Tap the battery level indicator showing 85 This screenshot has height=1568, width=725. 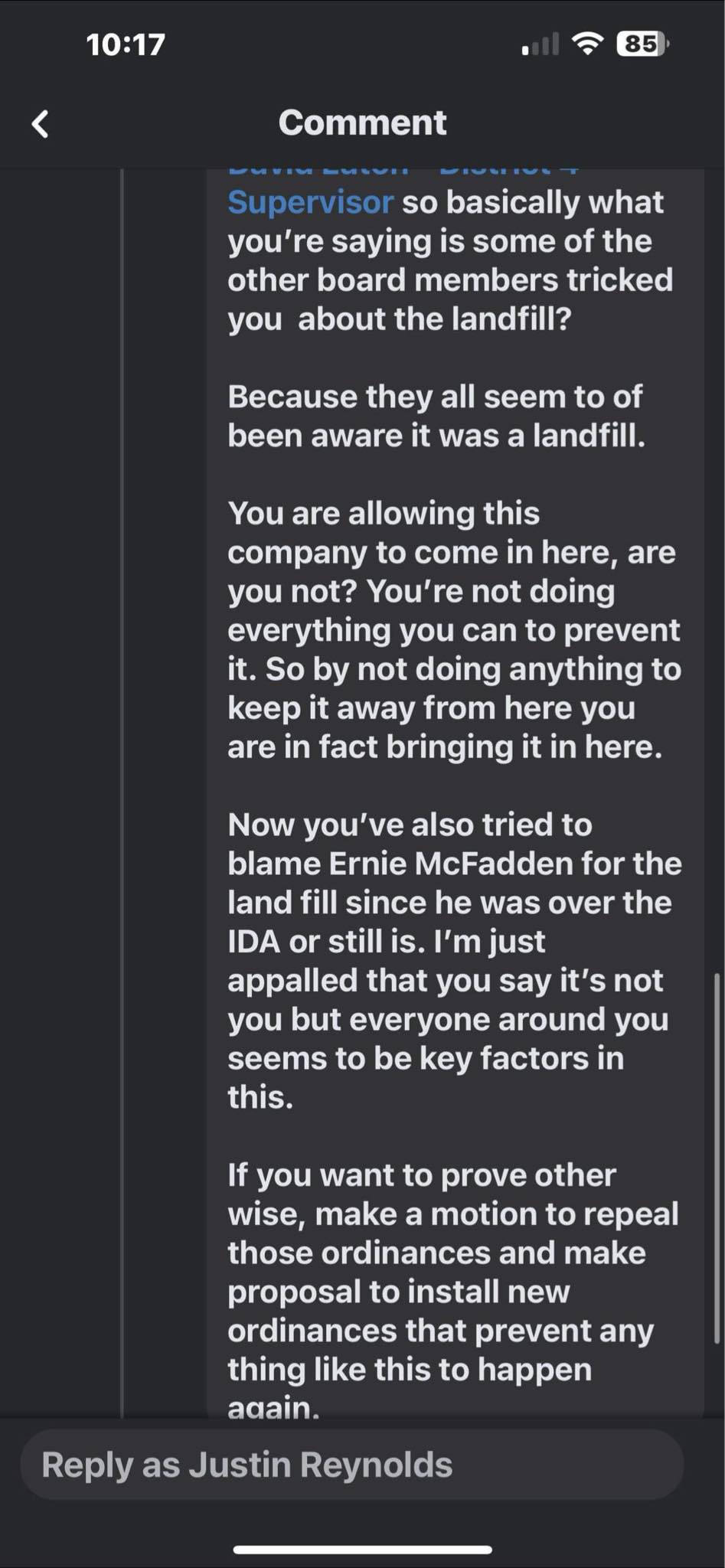tap(642, 44)
